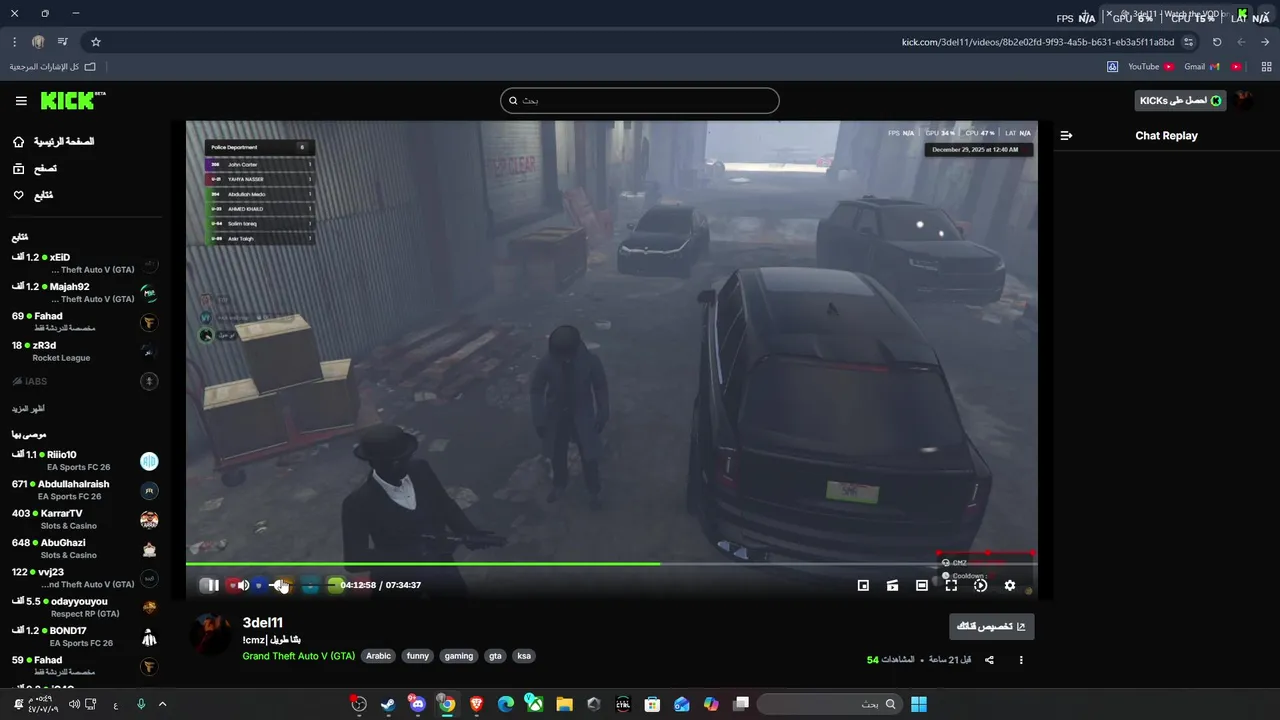Screen dimensions: 1280x720
Task: Mute the video player volume
Action: pyautogui.click(x=242, y=585)
